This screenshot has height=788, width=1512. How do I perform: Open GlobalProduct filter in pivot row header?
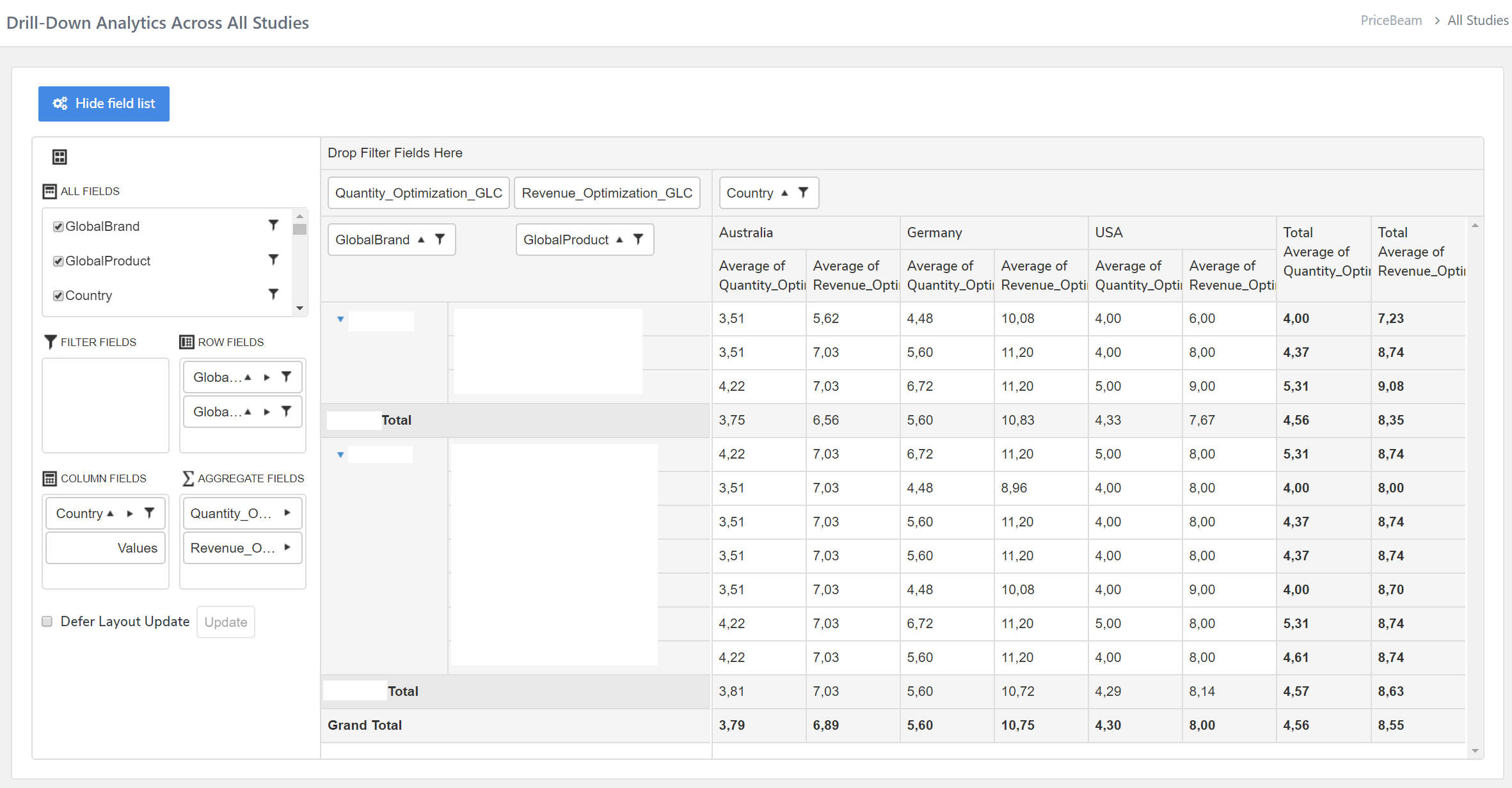pos(639,239)
